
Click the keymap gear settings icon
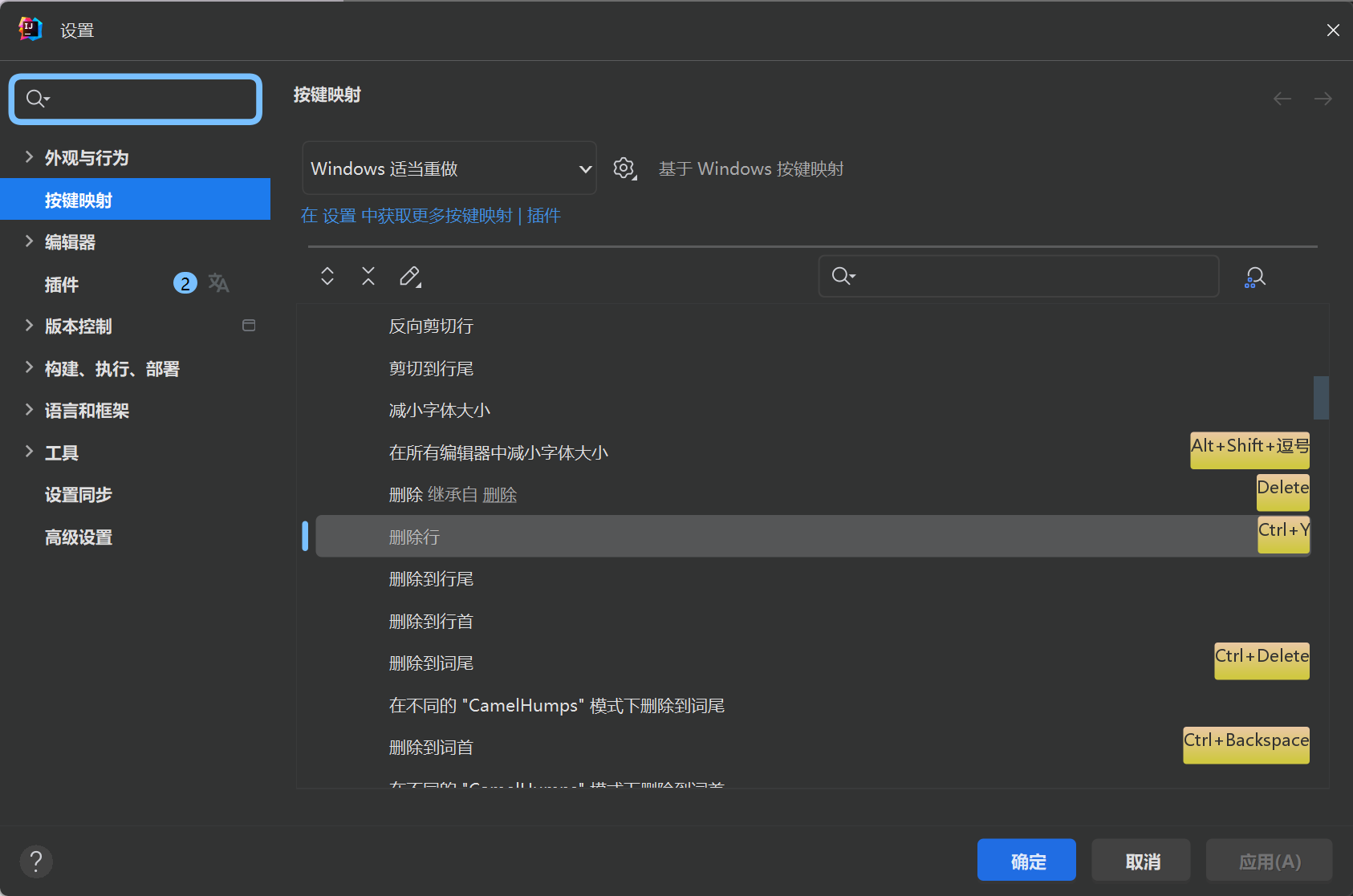pos(624,168)
